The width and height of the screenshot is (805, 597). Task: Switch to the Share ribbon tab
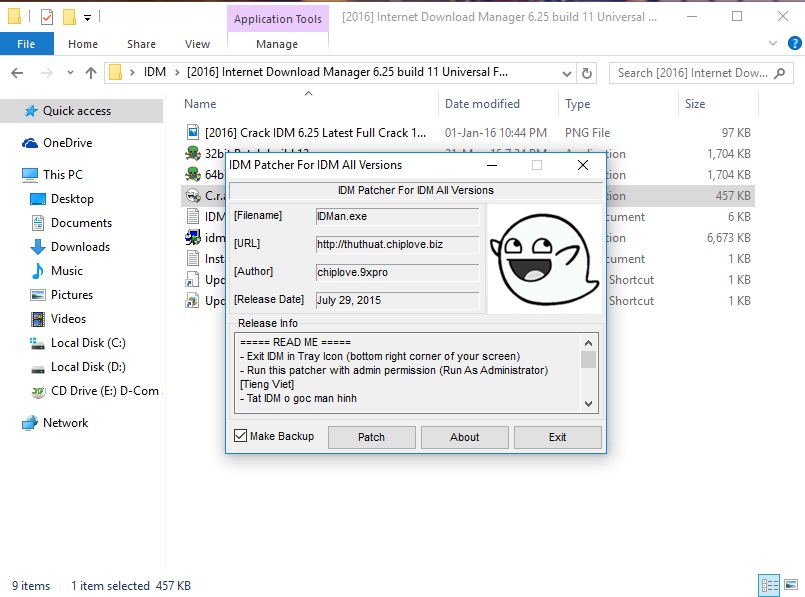(141, 44)
